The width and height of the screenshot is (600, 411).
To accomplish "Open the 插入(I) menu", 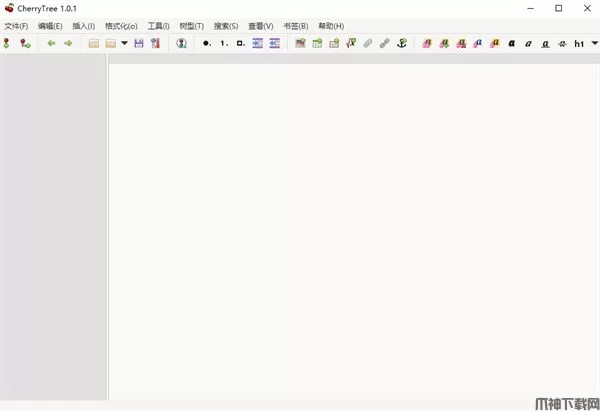I will tap(83, 26).
